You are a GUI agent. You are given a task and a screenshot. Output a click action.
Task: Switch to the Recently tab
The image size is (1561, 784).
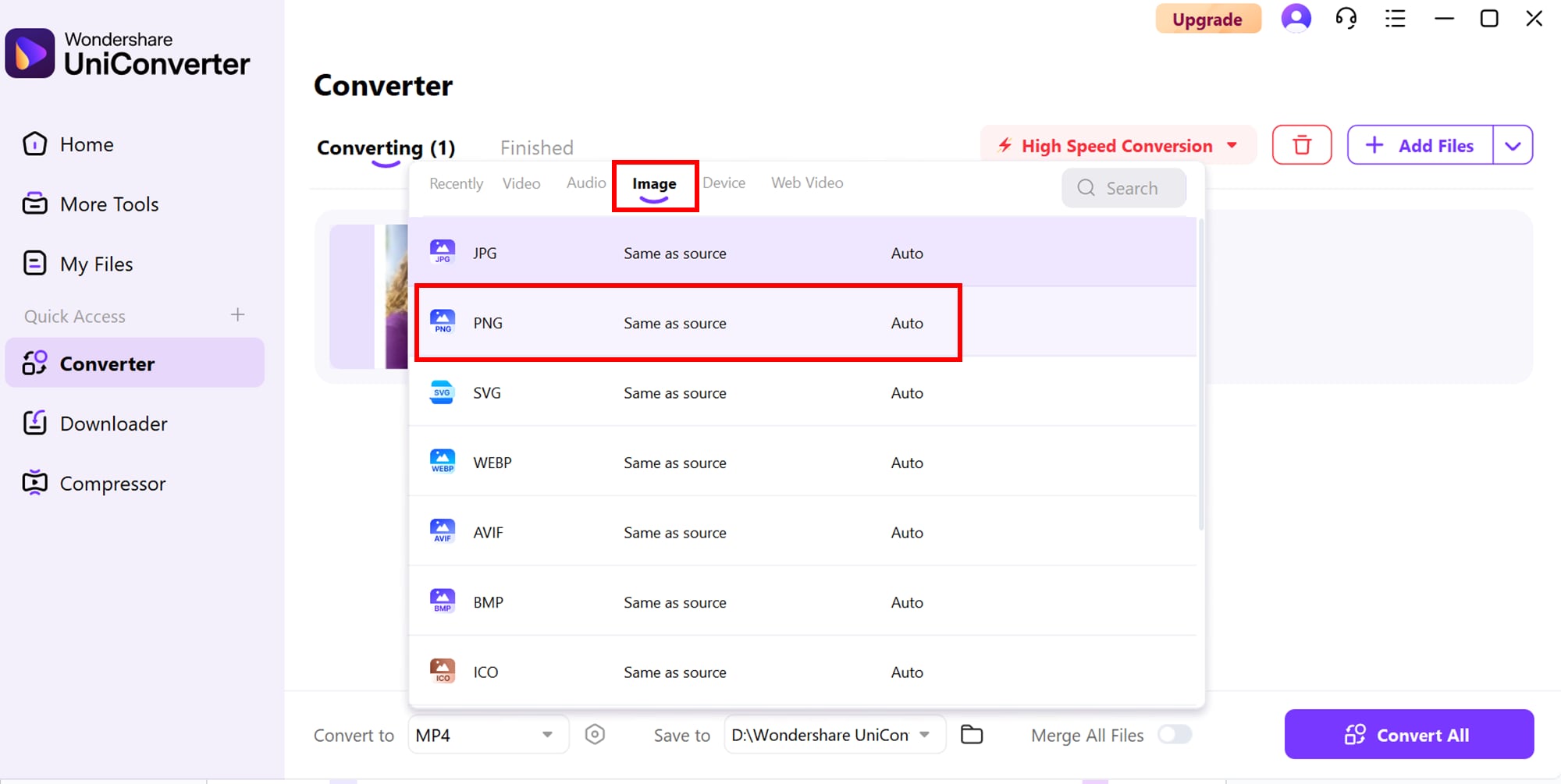[x=456, y=183]
